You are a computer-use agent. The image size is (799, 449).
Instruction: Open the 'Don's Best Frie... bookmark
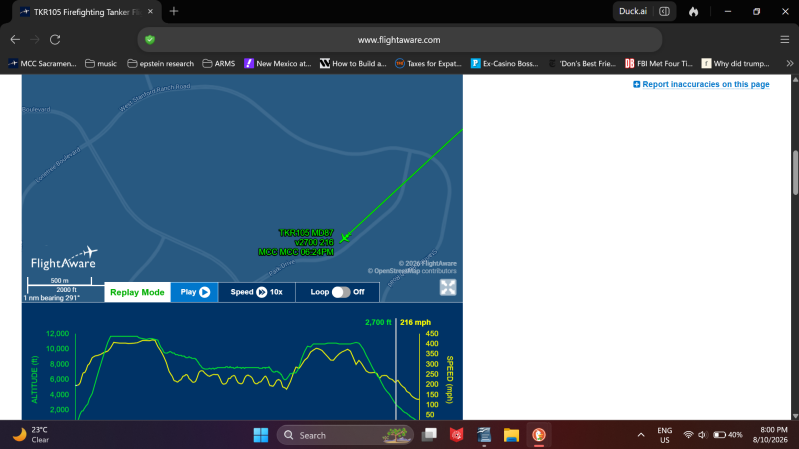(582, 64)
